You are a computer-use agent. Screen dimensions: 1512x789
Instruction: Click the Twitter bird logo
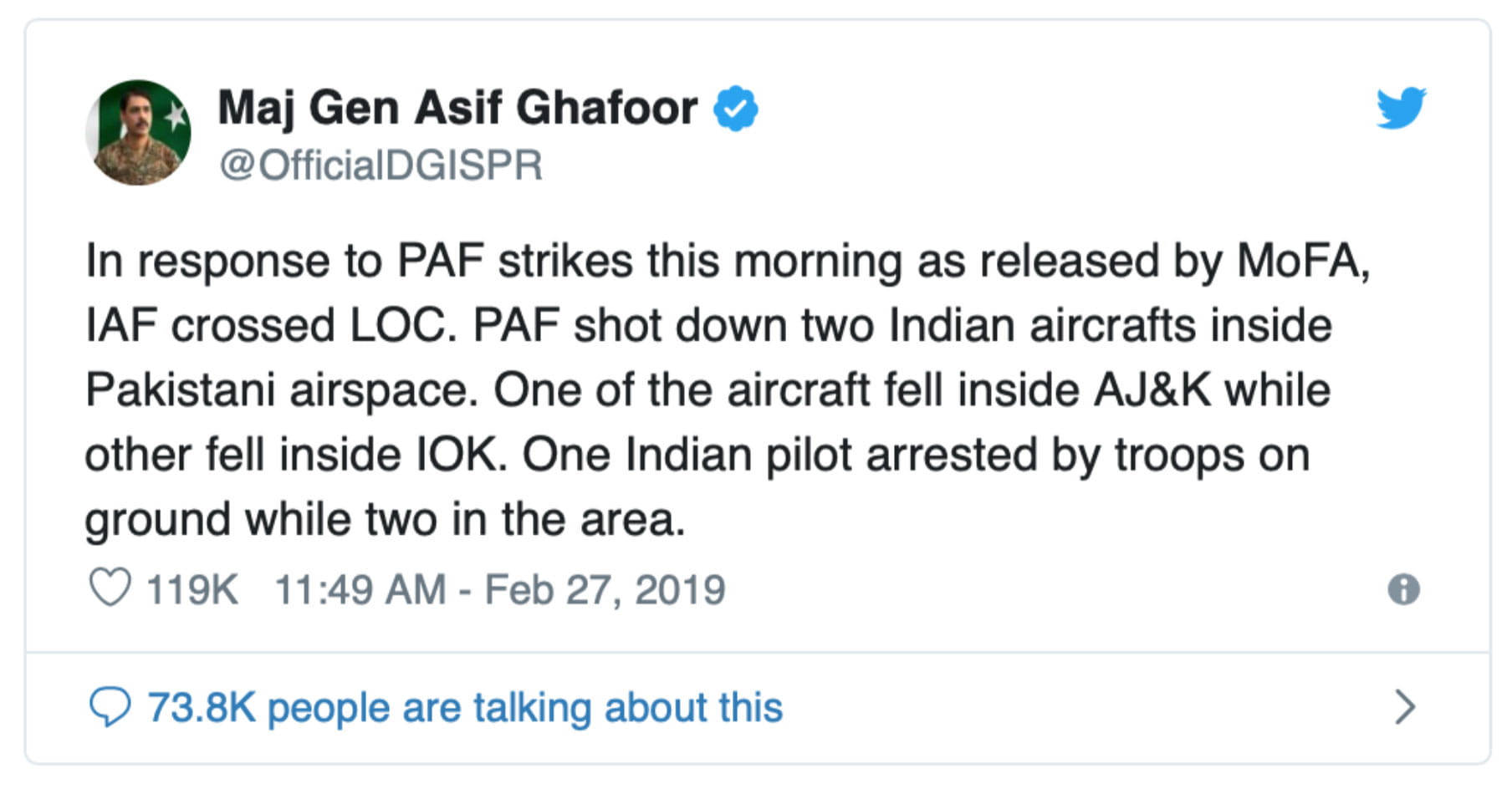click(x=1401, y=108)
